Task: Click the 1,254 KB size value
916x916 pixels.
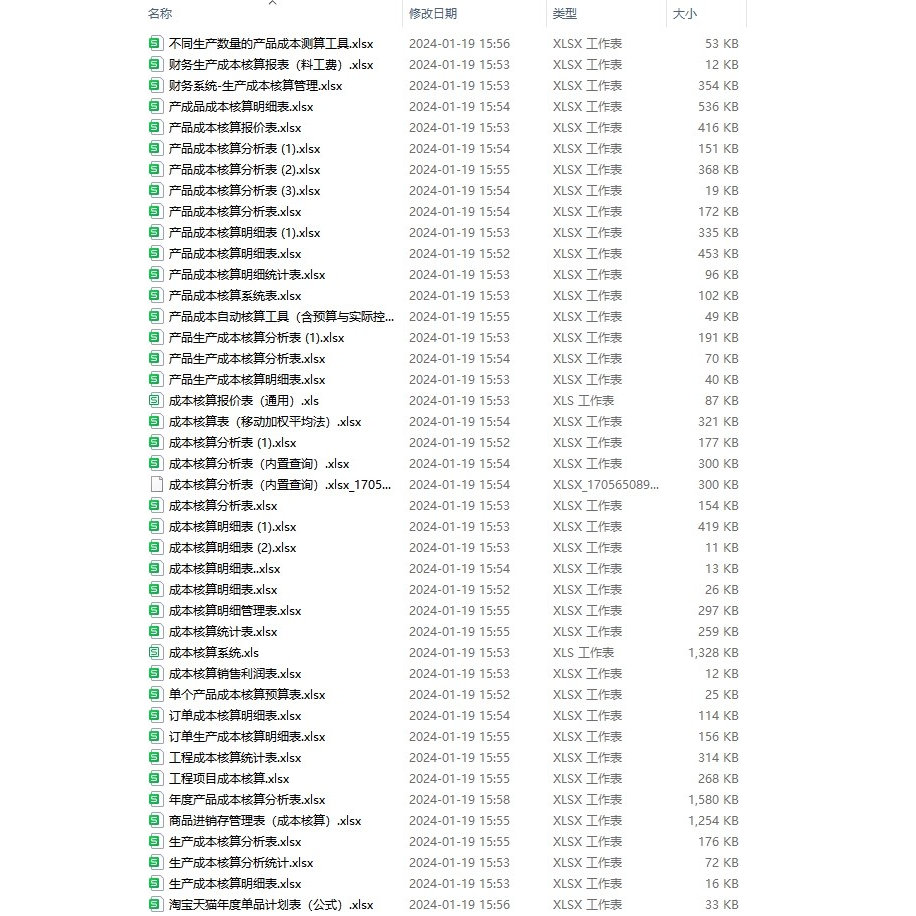Action: pos(713,820)
